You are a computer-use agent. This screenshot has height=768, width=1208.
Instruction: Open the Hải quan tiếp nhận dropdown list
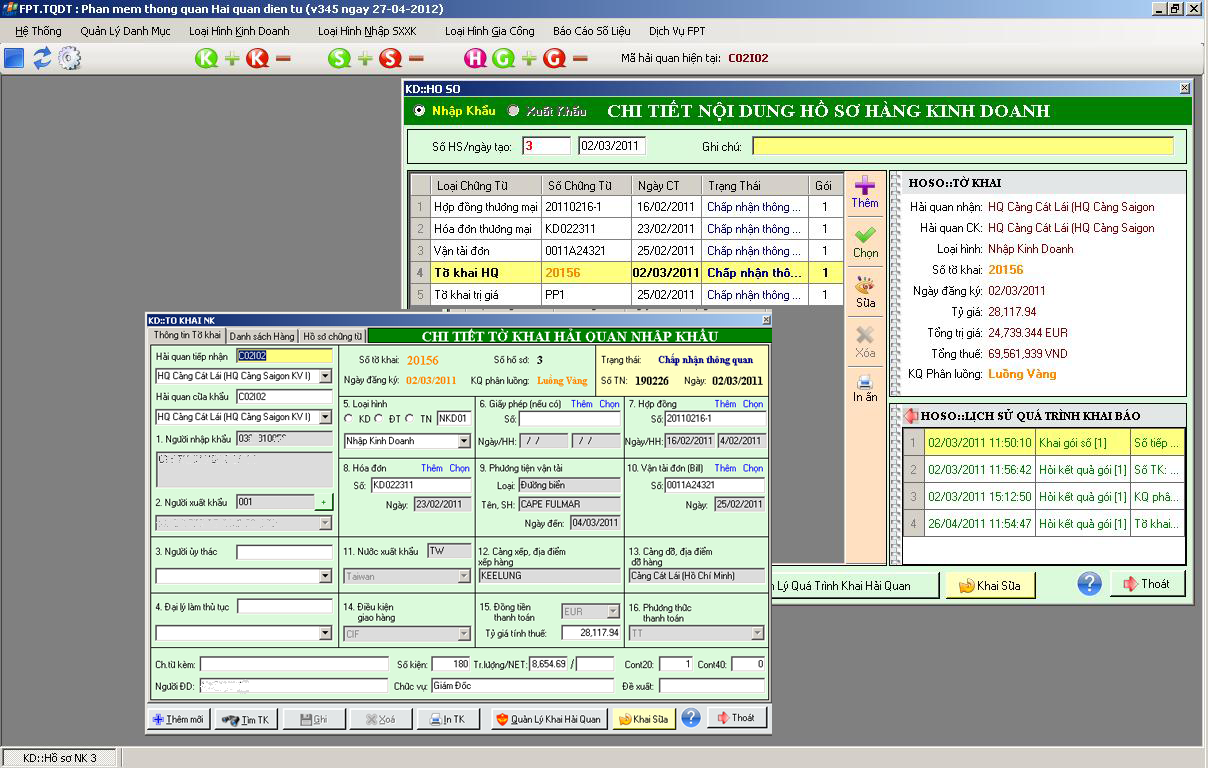[325, 377]
